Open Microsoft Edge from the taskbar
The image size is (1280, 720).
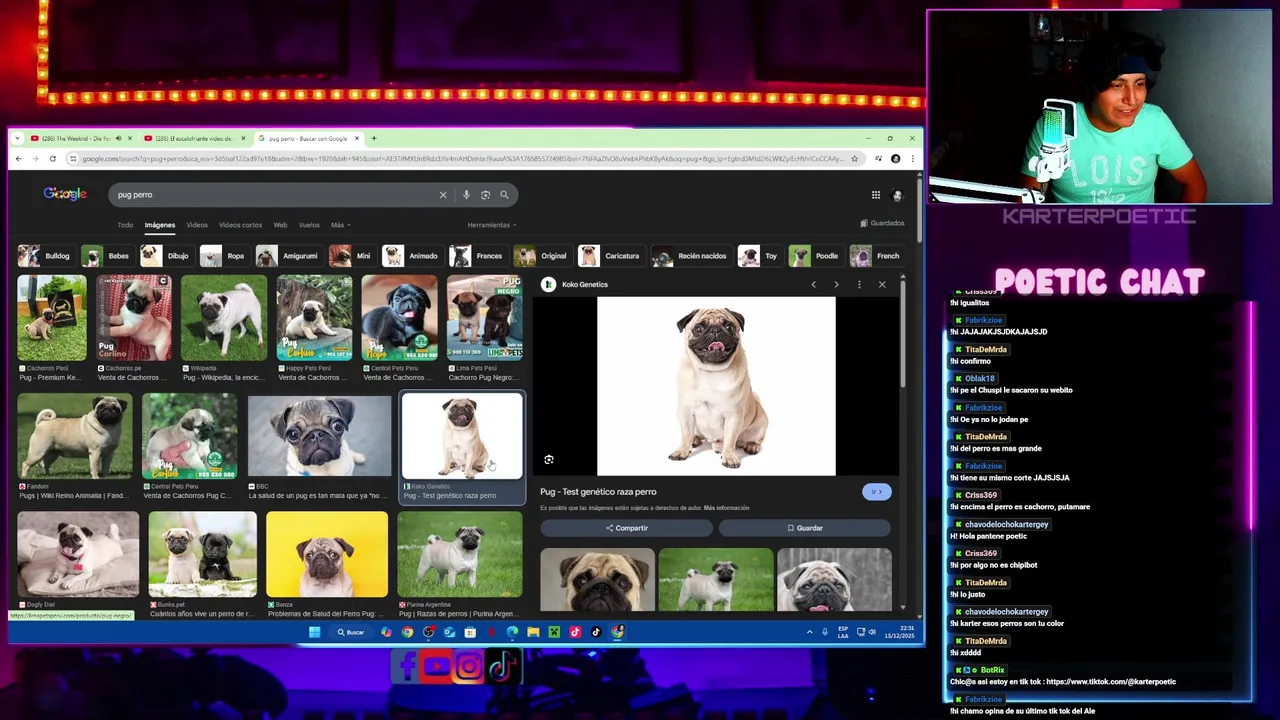[x=512, y=632]
